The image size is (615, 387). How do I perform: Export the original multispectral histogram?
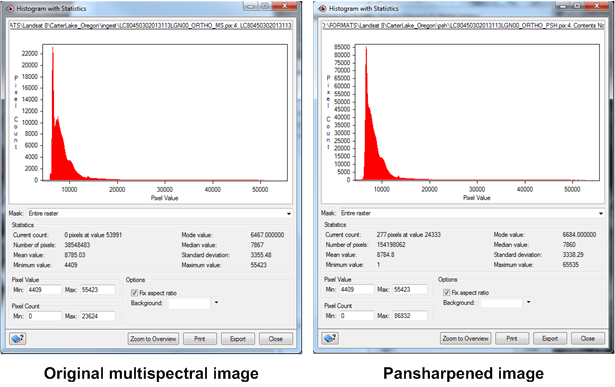click(x=238, y=339)
